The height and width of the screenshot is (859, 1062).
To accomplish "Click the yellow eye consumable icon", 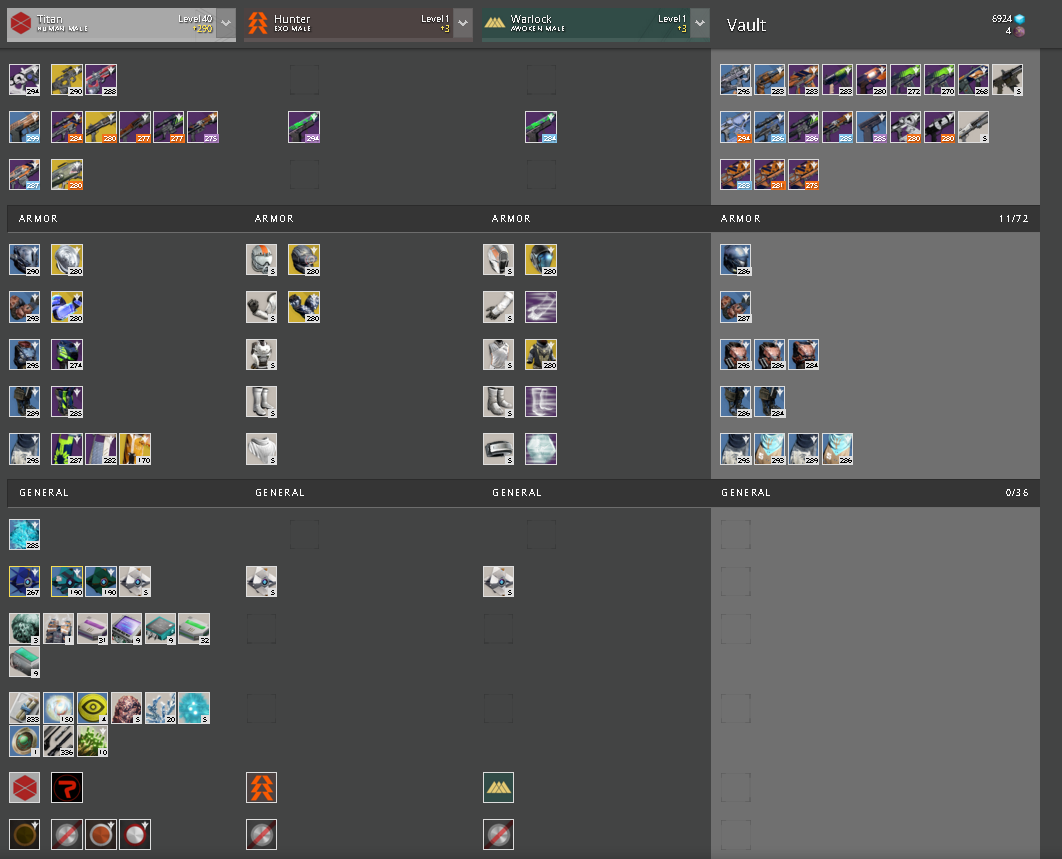I will 92,707.
